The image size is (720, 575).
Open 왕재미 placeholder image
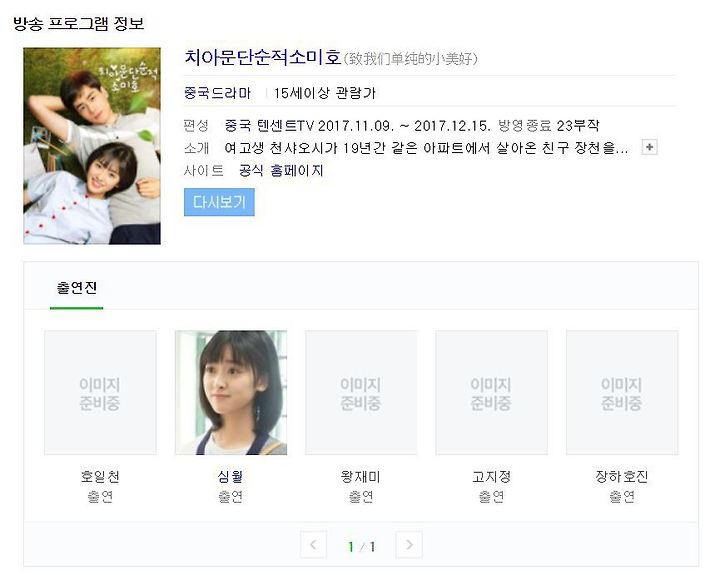[361, 393]
